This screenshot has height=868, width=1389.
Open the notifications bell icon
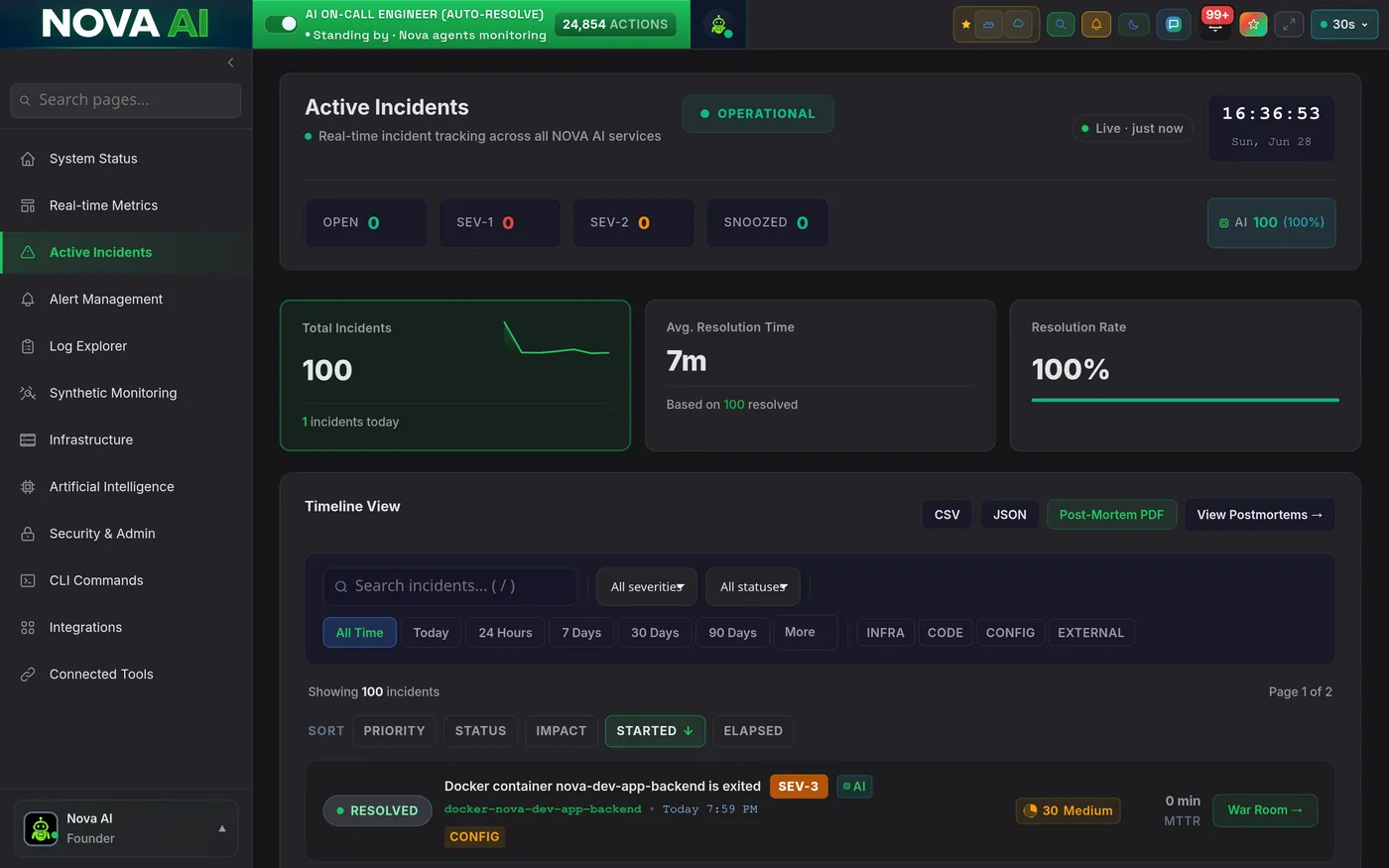tap(1096, 25)
